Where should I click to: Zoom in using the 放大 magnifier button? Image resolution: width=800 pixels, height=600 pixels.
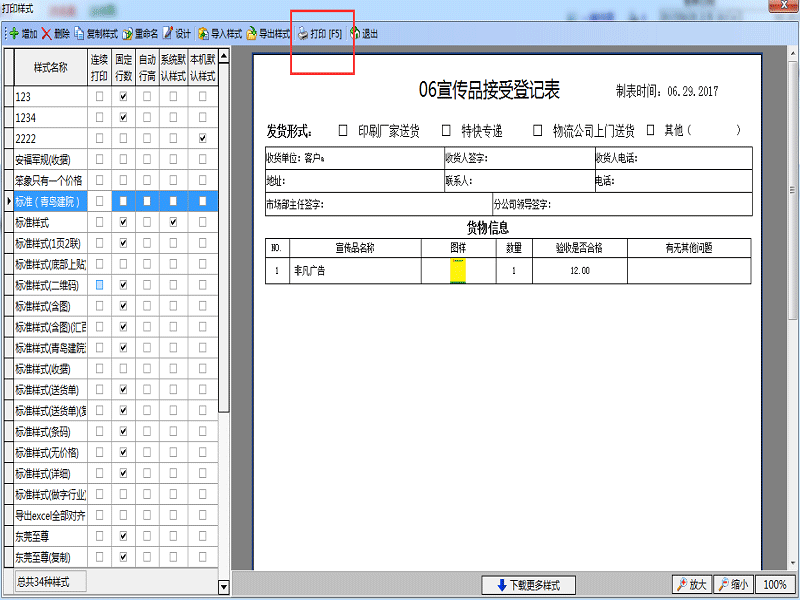(692, 584)
